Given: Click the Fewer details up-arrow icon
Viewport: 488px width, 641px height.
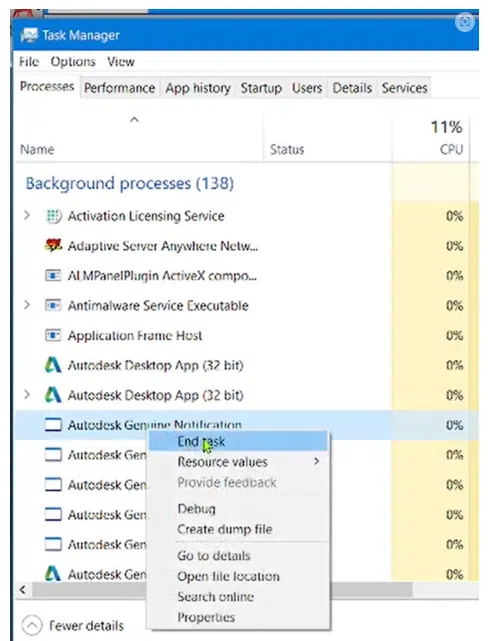Looking at the screenshot, I should 32,625.
